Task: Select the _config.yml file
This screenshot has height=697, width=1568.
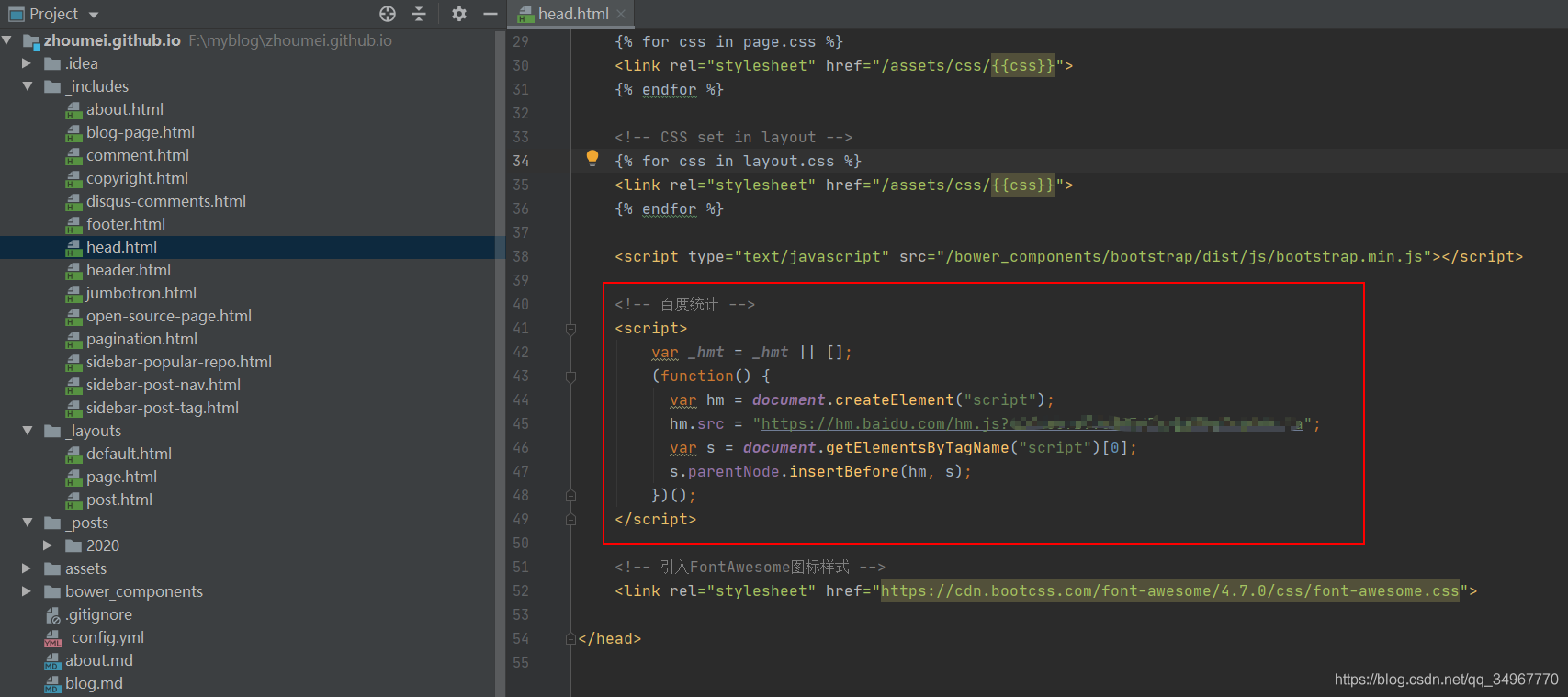Action: tap(105, 637)
